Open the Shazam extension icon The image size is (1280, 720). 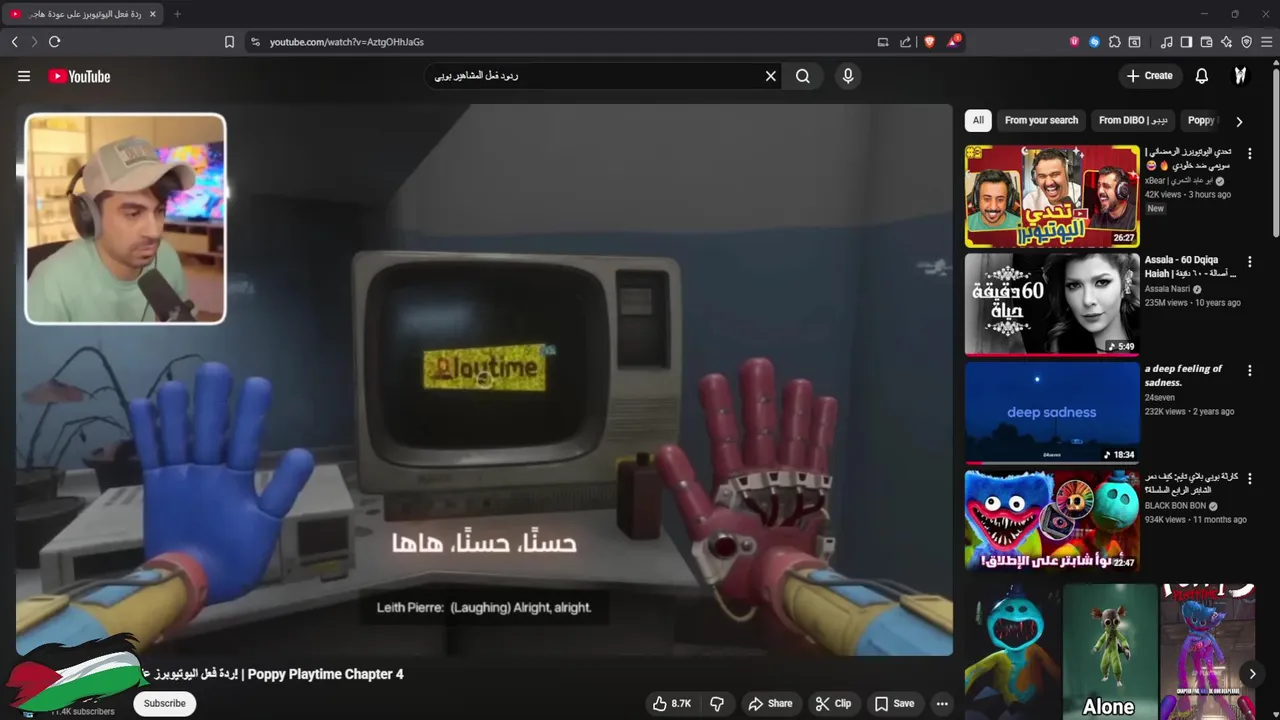coord(1094,42)
